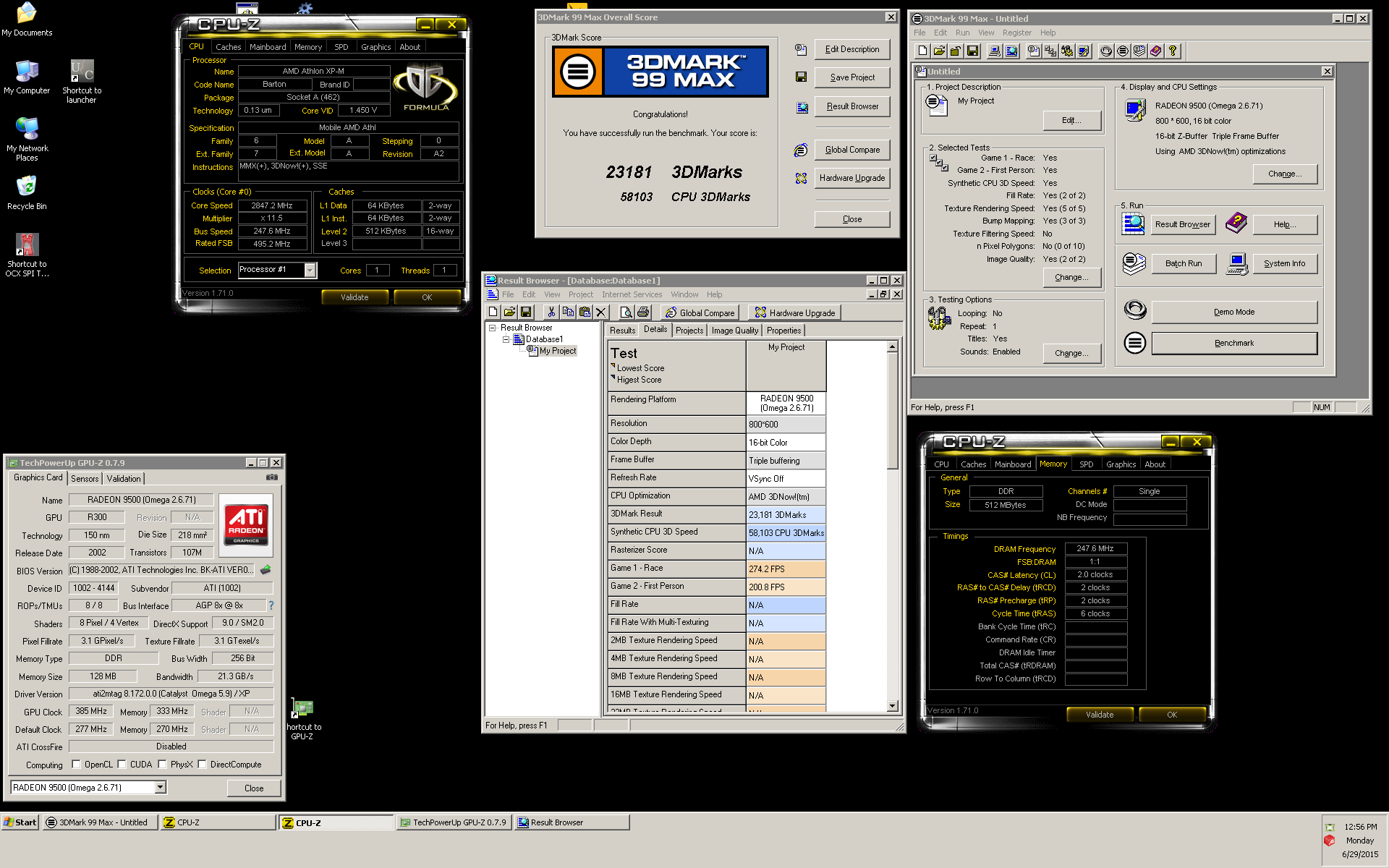Open RADEON 9500 card dropdown in GPU-Z
Screen dimensions: 1389x868
[x=160, y=787]
